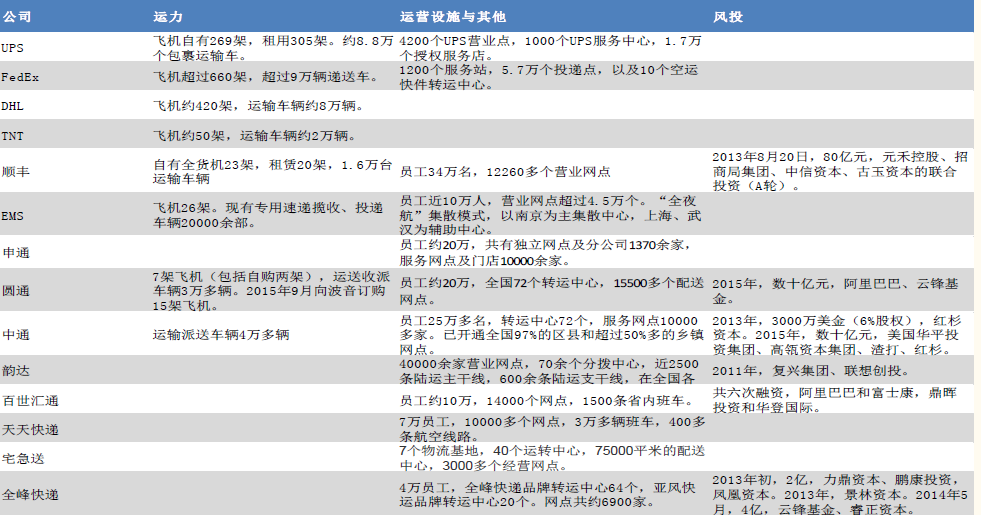Click 全峰快递 facilities cell '4万员工'
This screenshot has width=981, height=515.
point(547,495)
